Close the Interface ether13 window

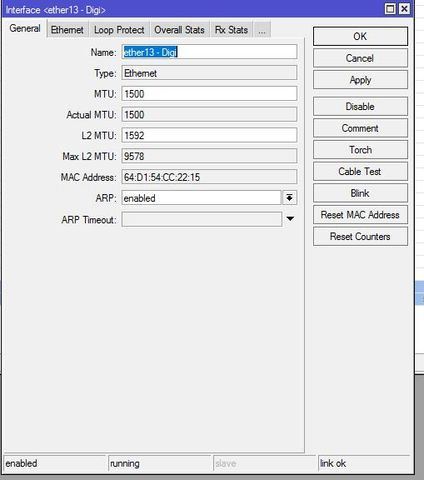[404, 9]
